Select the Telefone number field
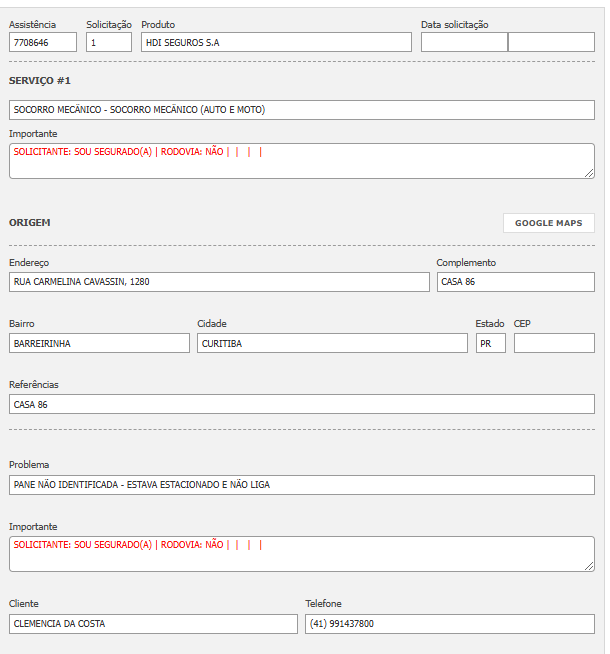 450,624
